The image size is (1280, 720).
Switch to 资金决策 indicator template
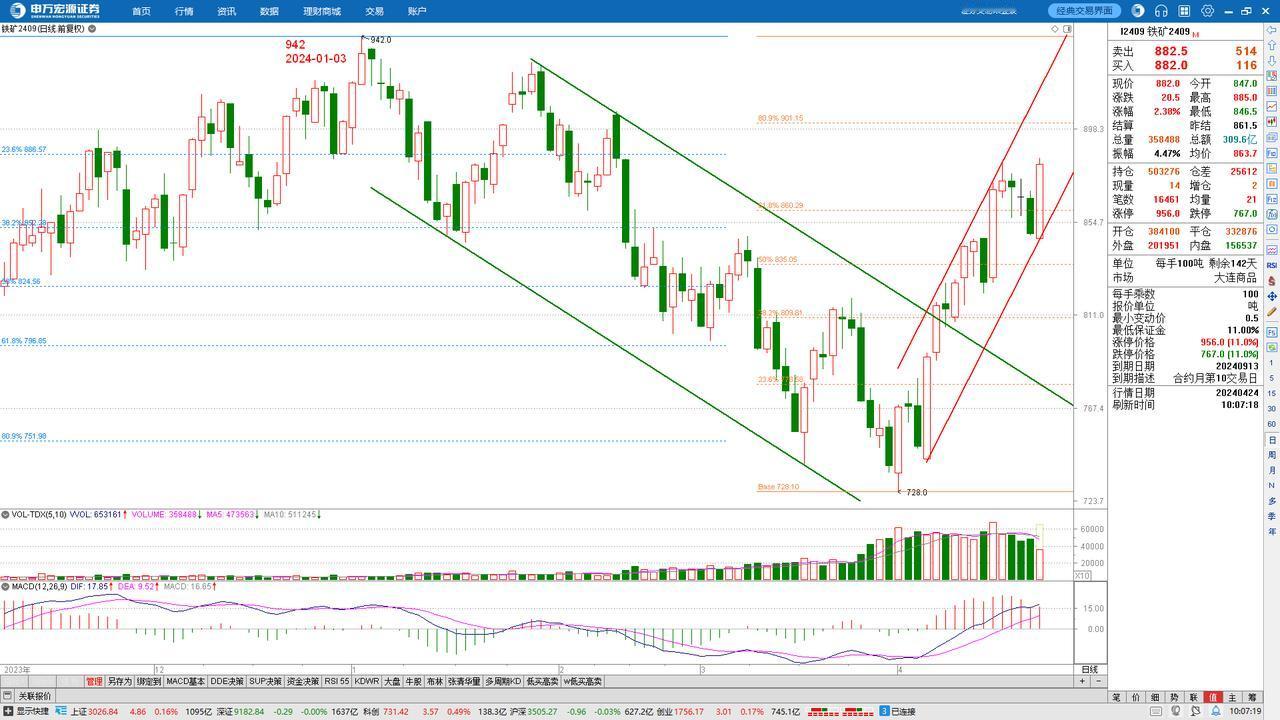pos(303,681)
